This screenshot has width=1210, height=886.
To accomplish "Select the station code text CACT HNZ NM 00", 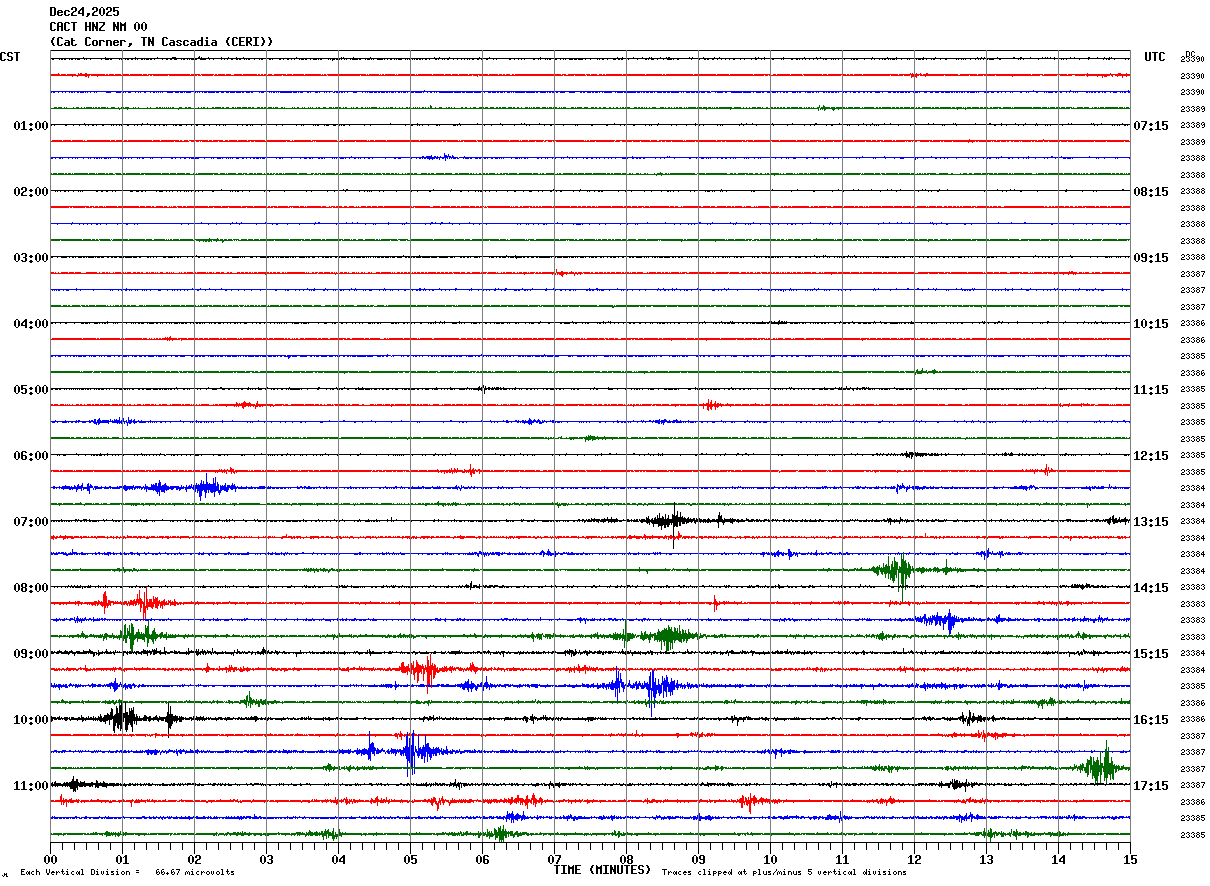I will pyautogui.click(x=98, y=27).
